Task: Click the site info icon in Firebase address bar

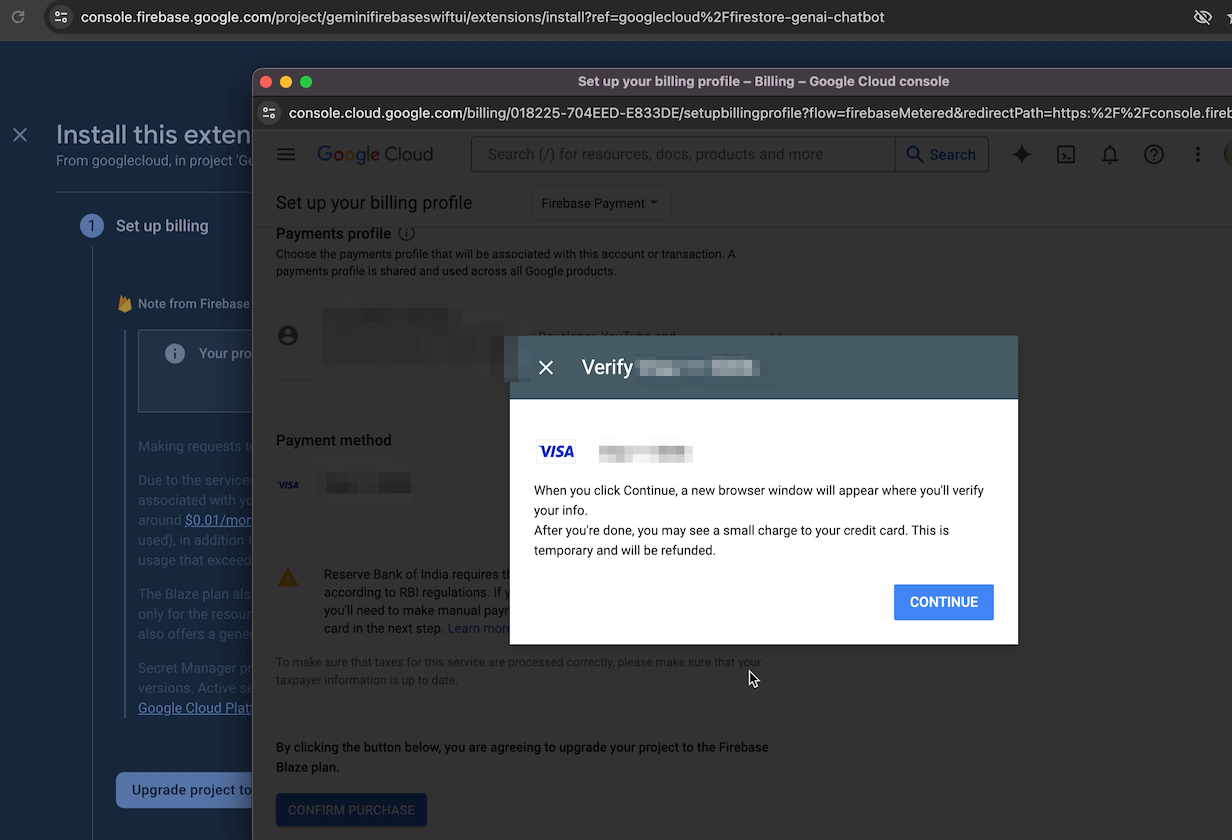Action: [x=60, y=17]
